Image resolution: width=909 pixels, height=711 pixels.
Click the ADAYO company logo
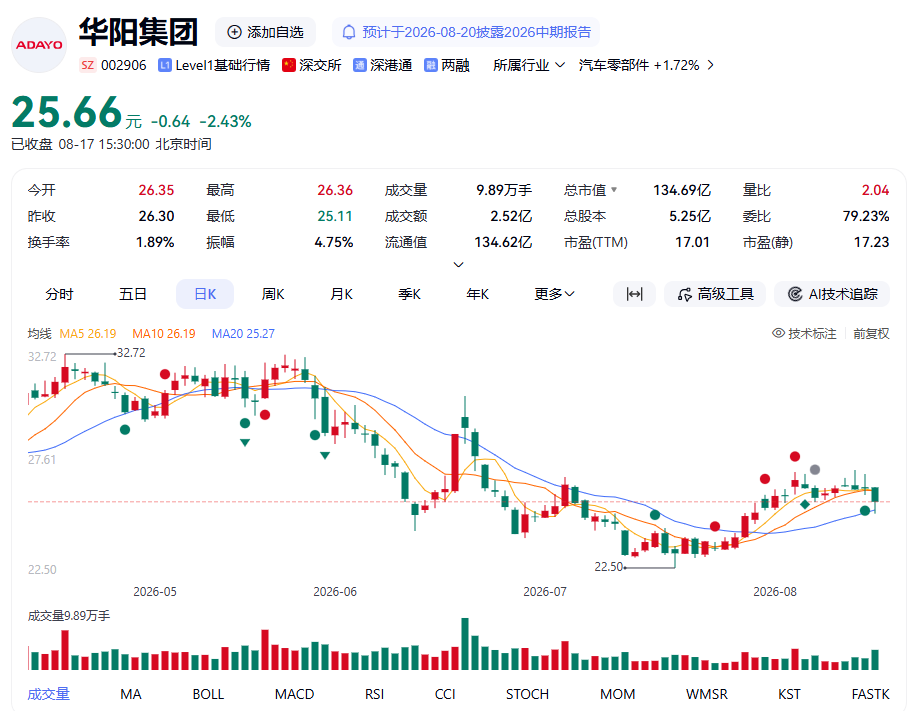[39, 45]
